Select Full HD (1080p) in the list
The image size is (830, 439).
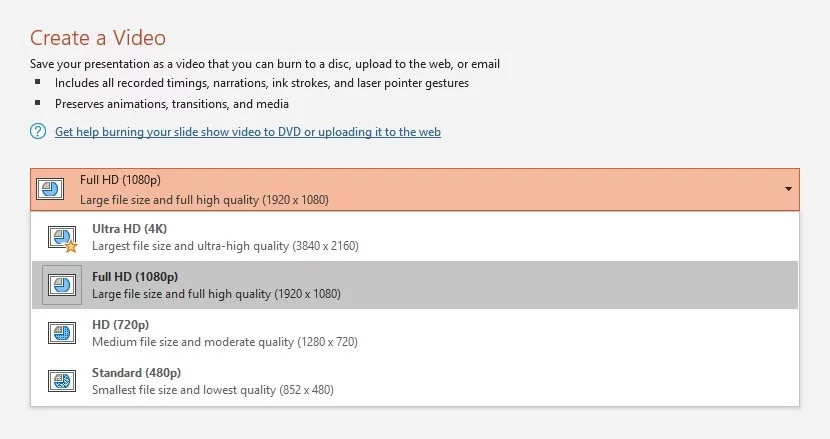tap(135, 277)
